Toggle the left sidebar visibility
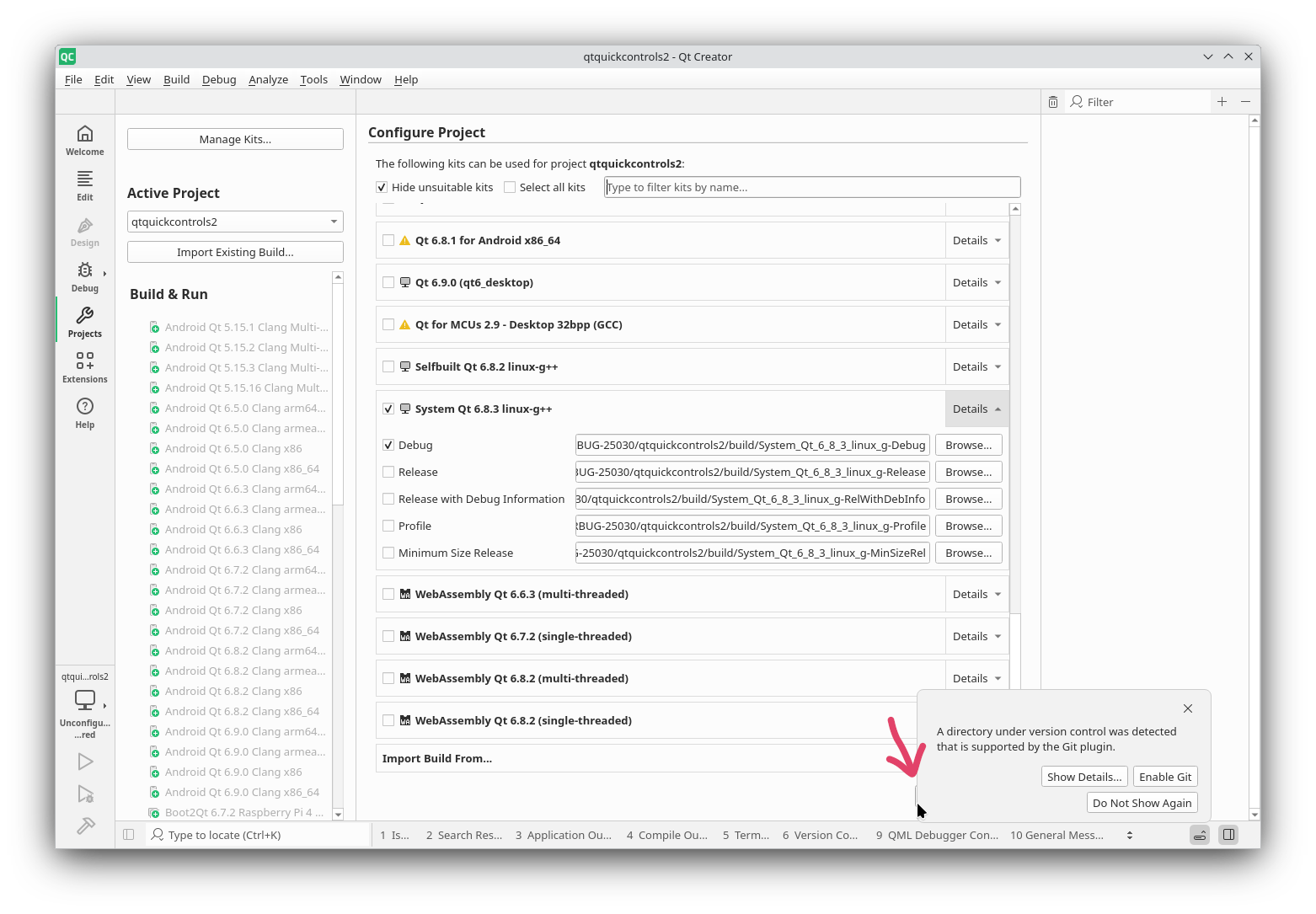The height and width of the screenshot is (914, 1316). 129,835
